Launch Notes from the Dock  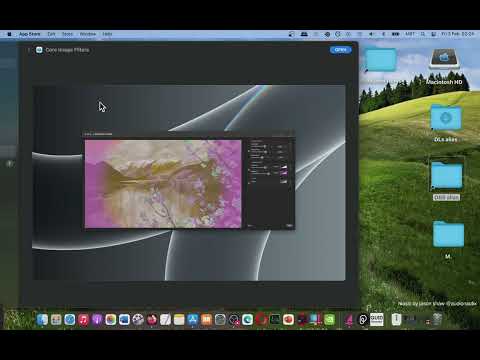179,320
